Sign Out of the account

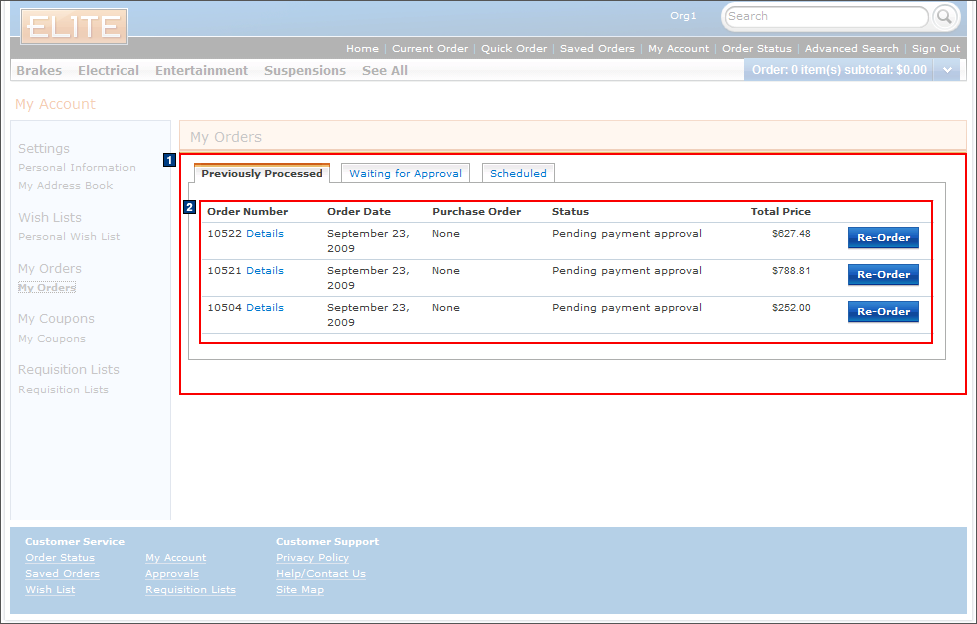tap(935, 47)
